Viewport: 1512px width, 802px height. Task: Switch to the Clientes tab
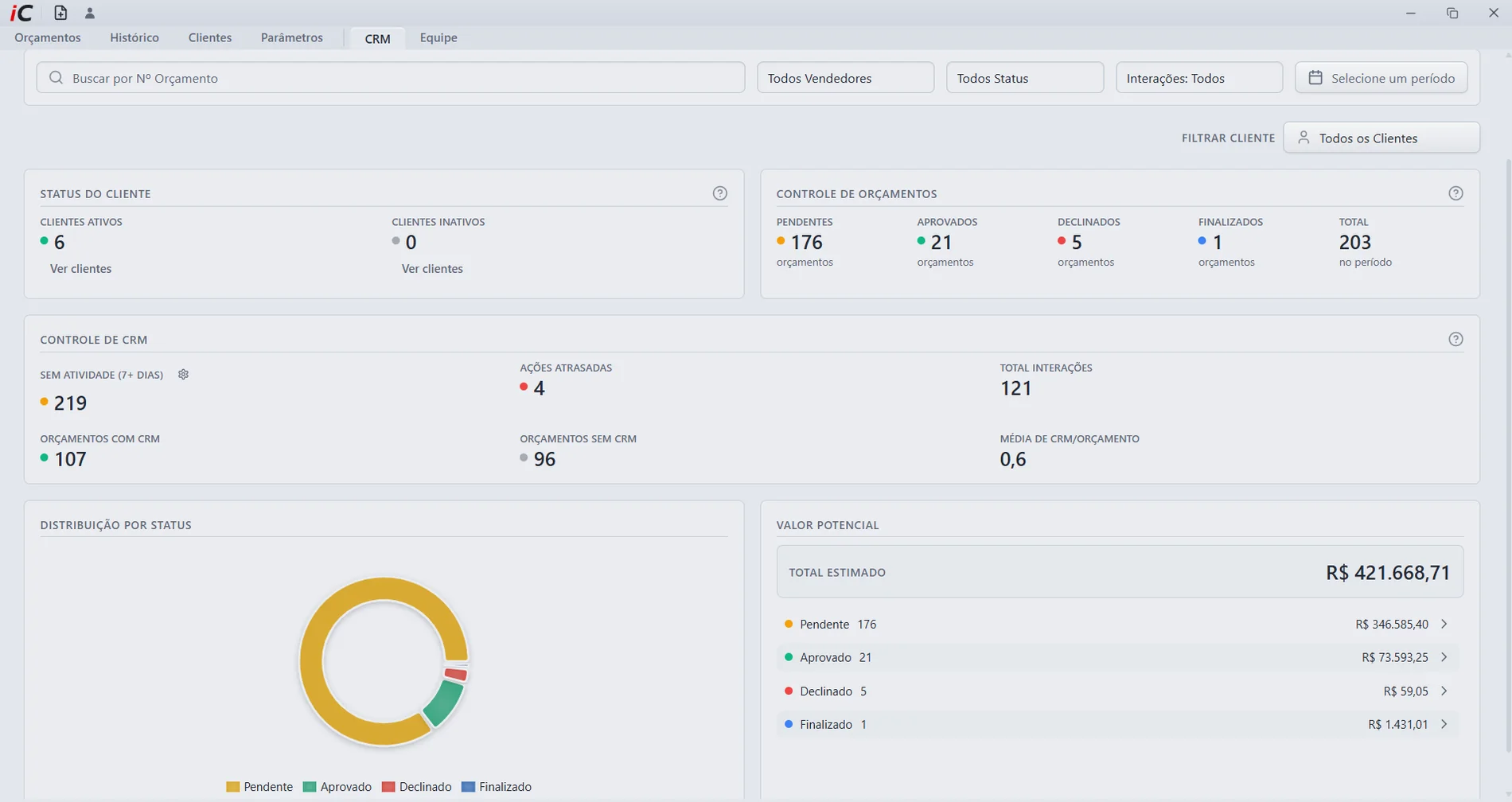pos(210,37)
